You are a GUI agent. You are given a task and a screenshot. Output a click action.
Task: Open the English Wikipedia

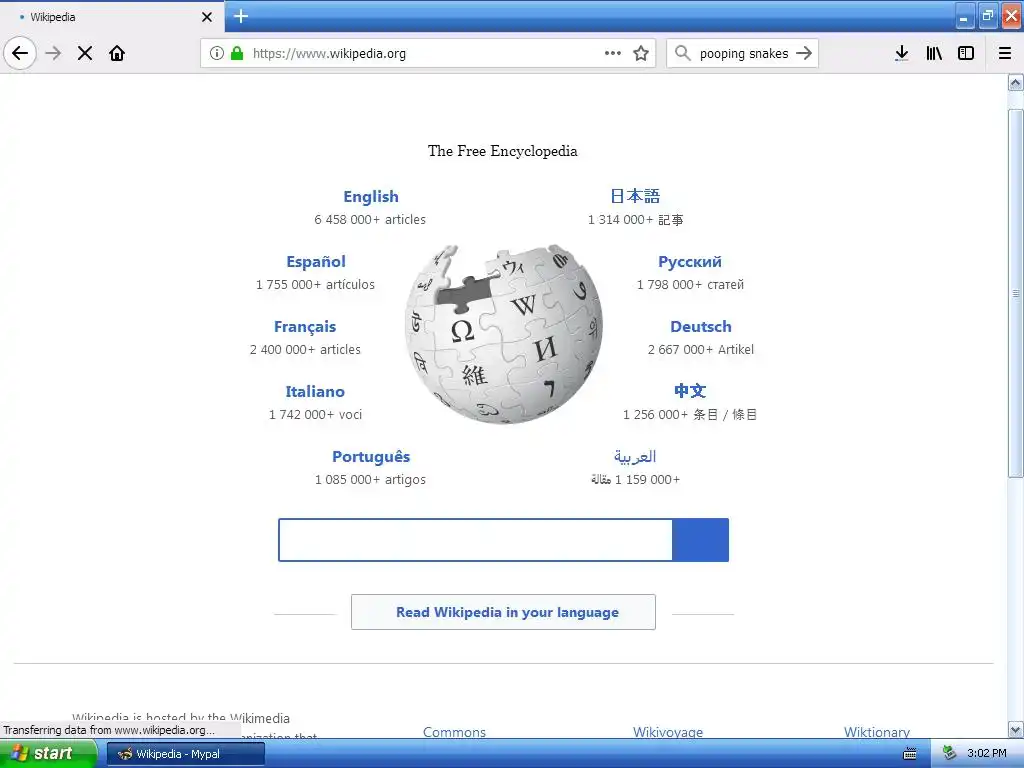tap(370, 197)
